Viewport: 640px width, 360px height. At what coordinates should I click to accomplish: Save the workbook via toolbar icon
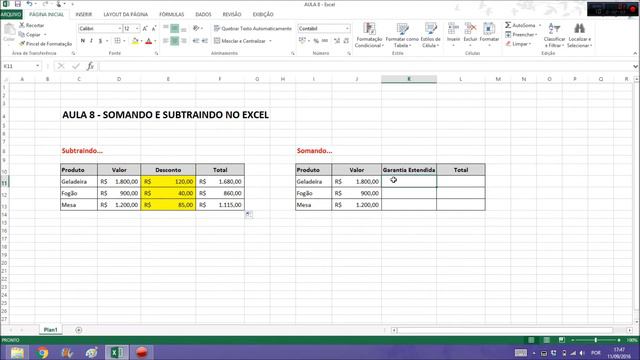point(18,4)
